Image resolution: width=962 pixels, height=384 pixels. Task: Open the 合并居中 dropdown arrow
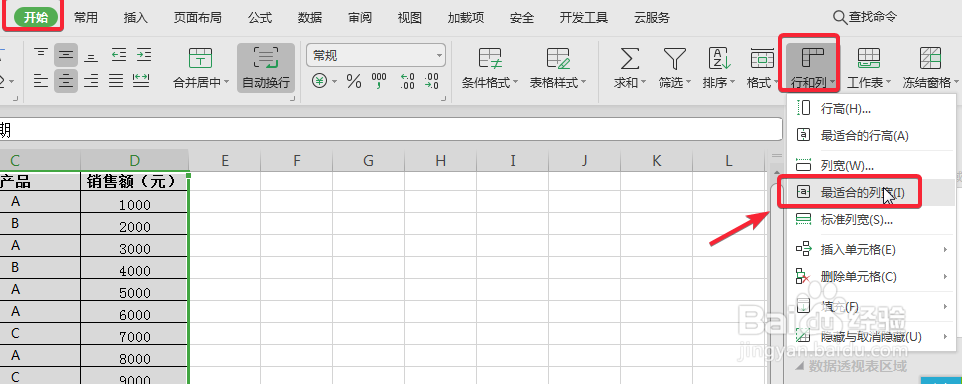tap(226, 82)
